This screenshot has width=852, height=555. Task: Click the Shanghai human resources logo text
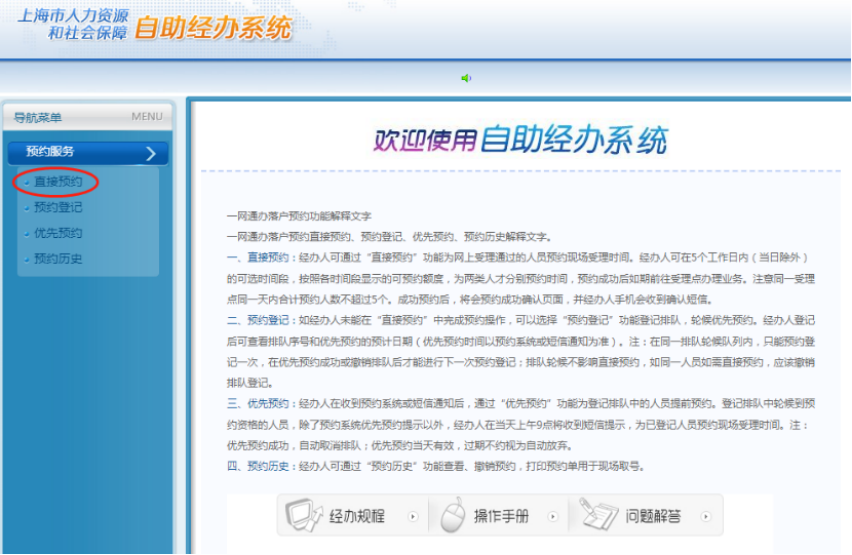(73, 25)
